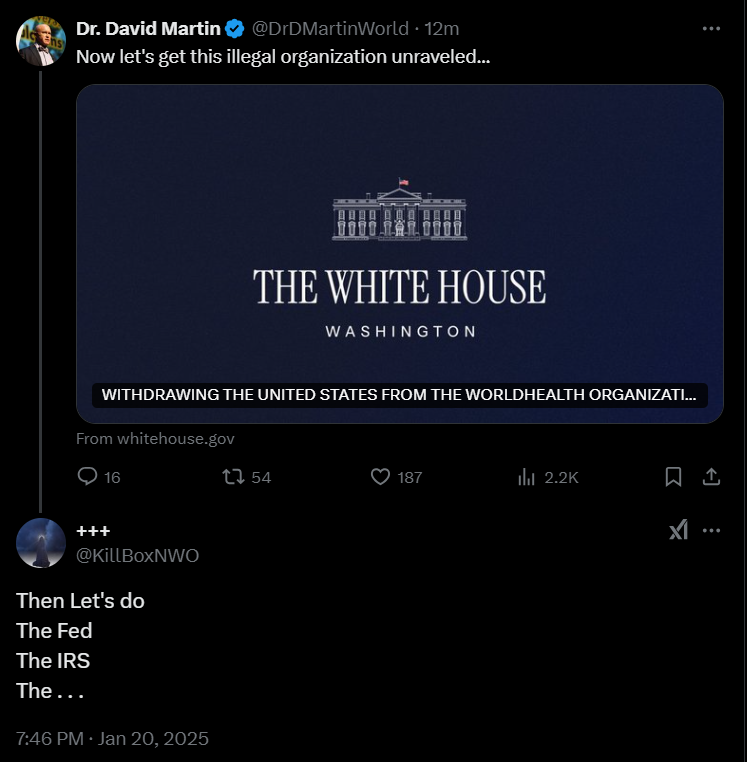Image resolution: width=747 pixels, height=762 pixels.
Task: Click the 'From whitehouse.gov' source link
Action: point(155,438)
